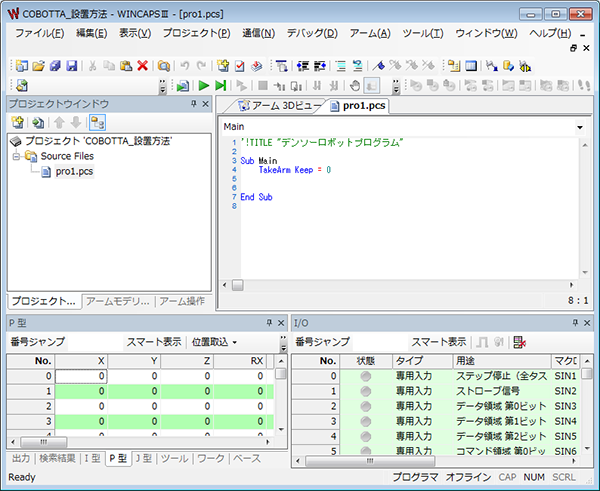Viewport: 600px width, 491px height.
Task: Select pro1.pcs in the project tree
Action: (x=73, y=172)
